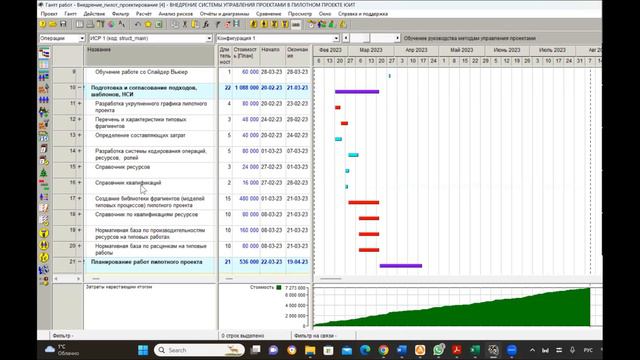Viewport: 640px width, 360px height.
Task: Select the Обучение работе со Спайдер Вьюер row
Action: pos(141,72)
